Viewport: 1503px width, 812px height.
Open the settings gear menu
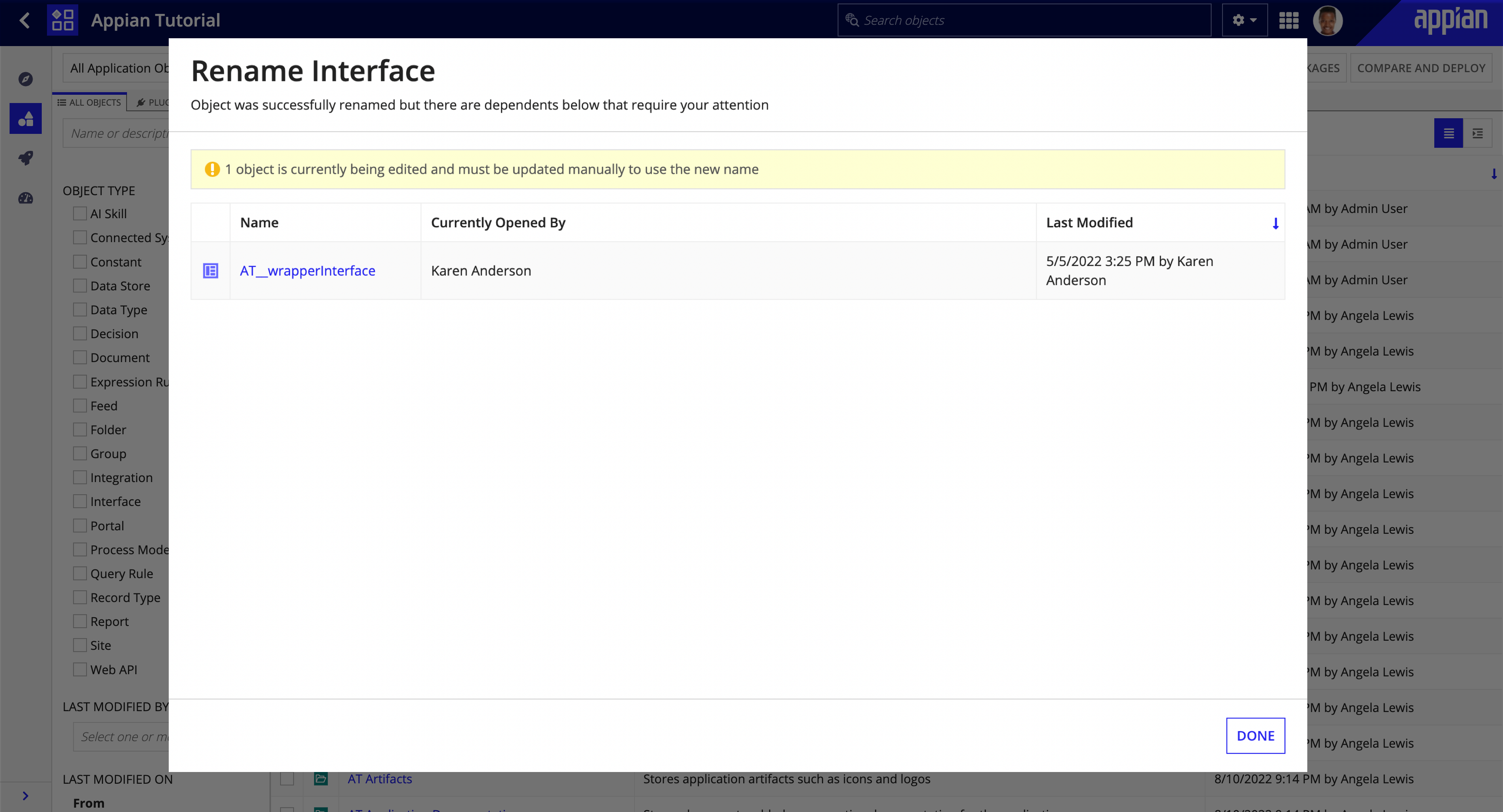pyautogui.click(x=1244, y=20)
